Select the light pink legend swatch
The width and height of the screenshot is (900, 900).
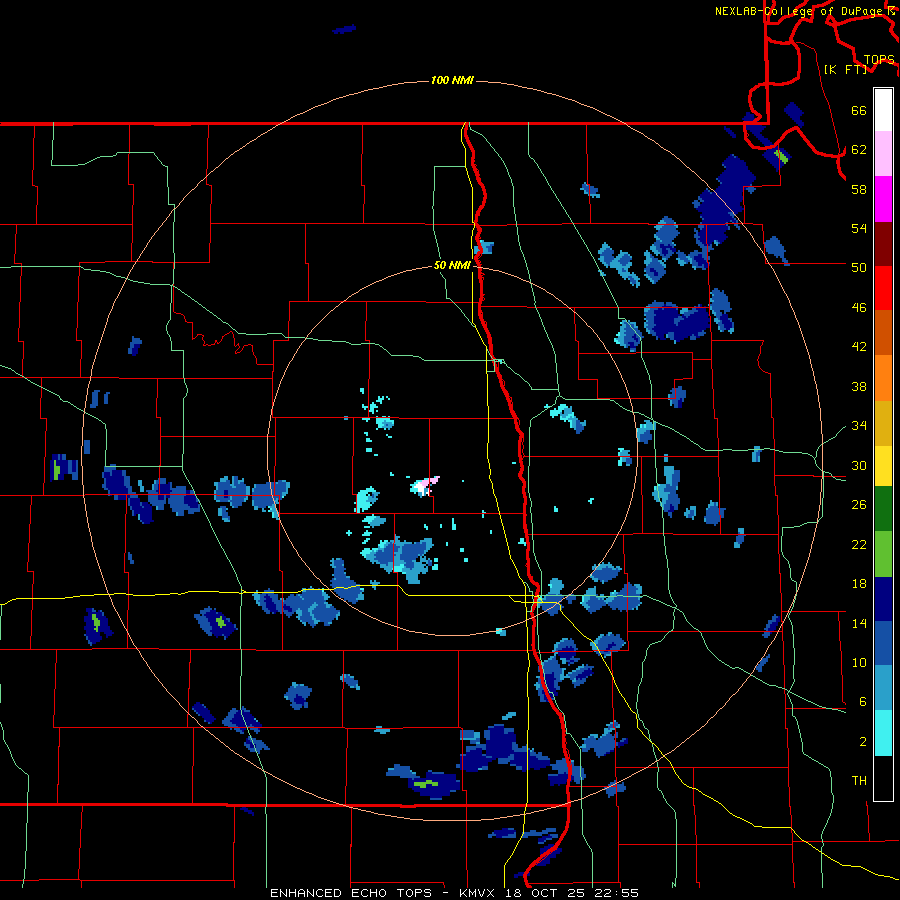point(883,154)
